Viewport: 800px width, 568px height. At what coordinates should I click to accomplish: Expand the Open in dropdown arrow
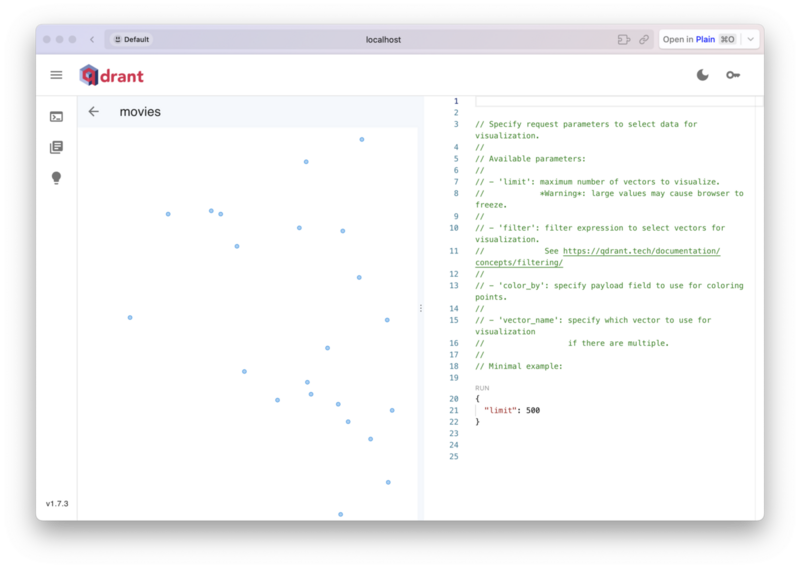click(x=751, y=39)
